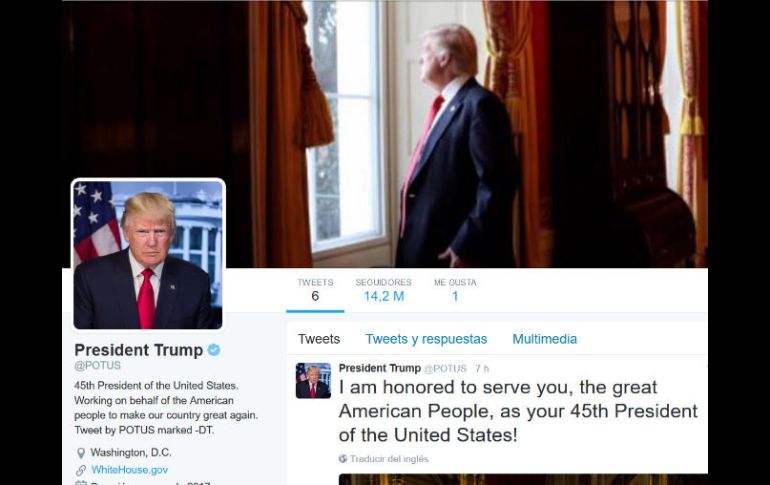Click the tweet text about 45th President
Image resolution: width=770 pixels, height=485 pixels.
pos(518,411)
